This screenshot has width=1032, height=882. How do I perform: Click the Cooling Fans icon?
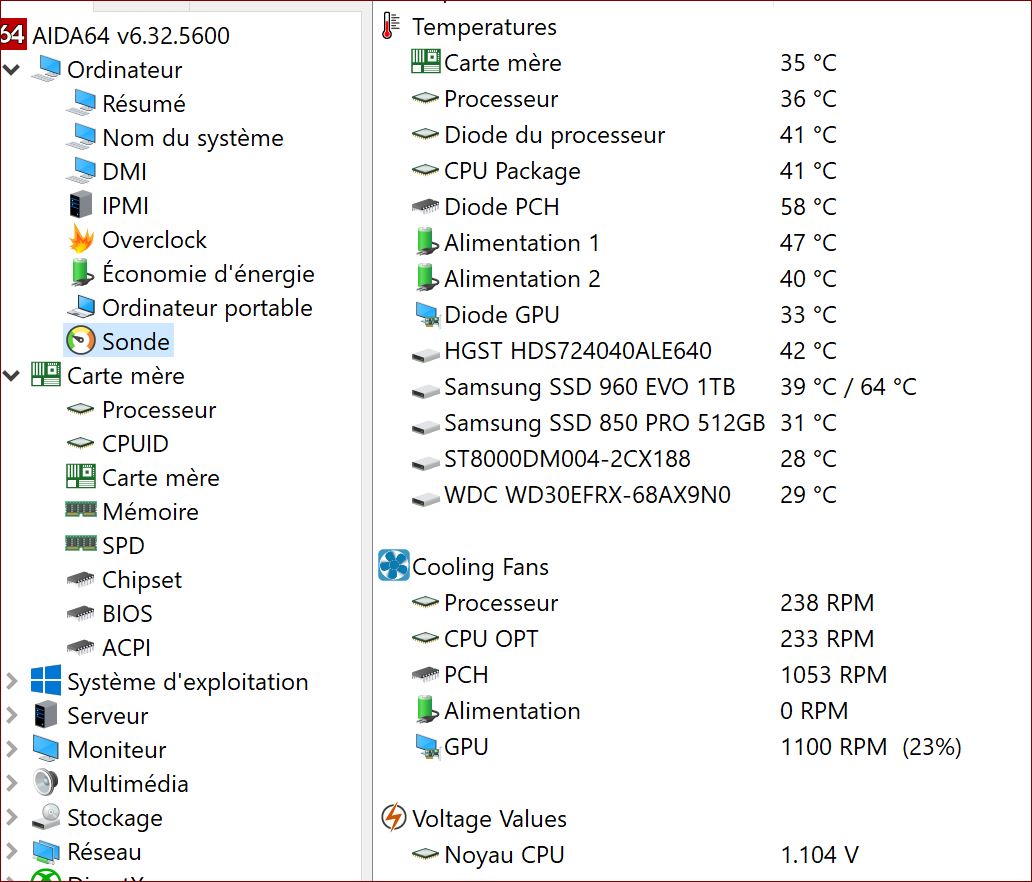click(x=394, y=565)
